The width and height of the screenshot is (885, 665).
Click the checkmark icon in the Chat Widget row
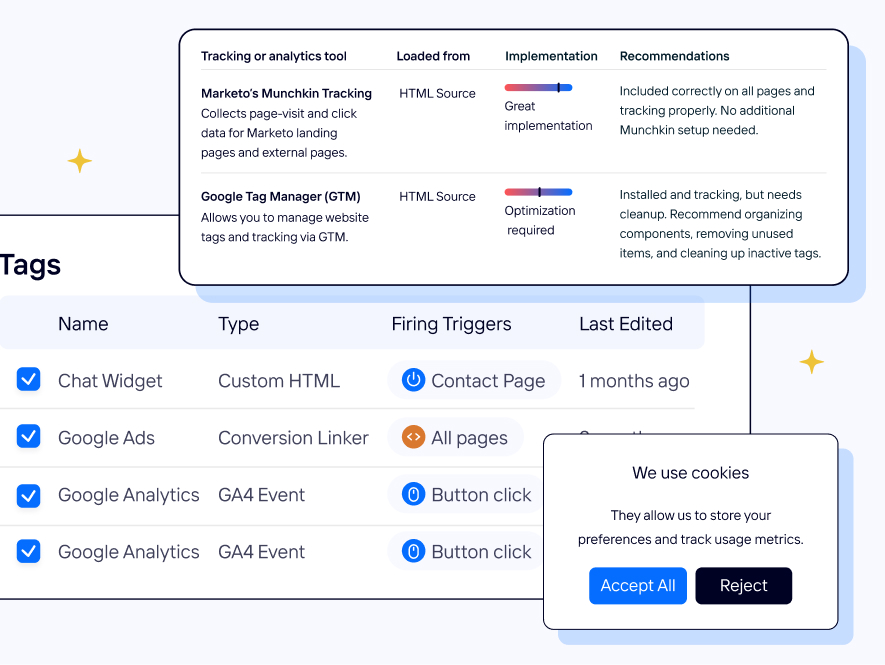click(x=28, y=379)
